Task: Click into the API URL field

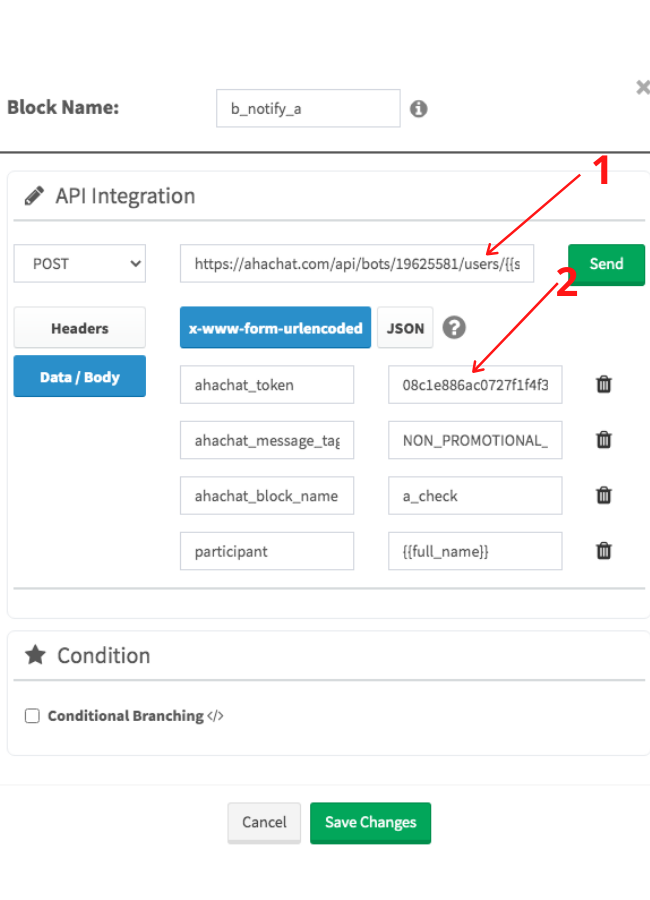Action: tap(357, 263)
